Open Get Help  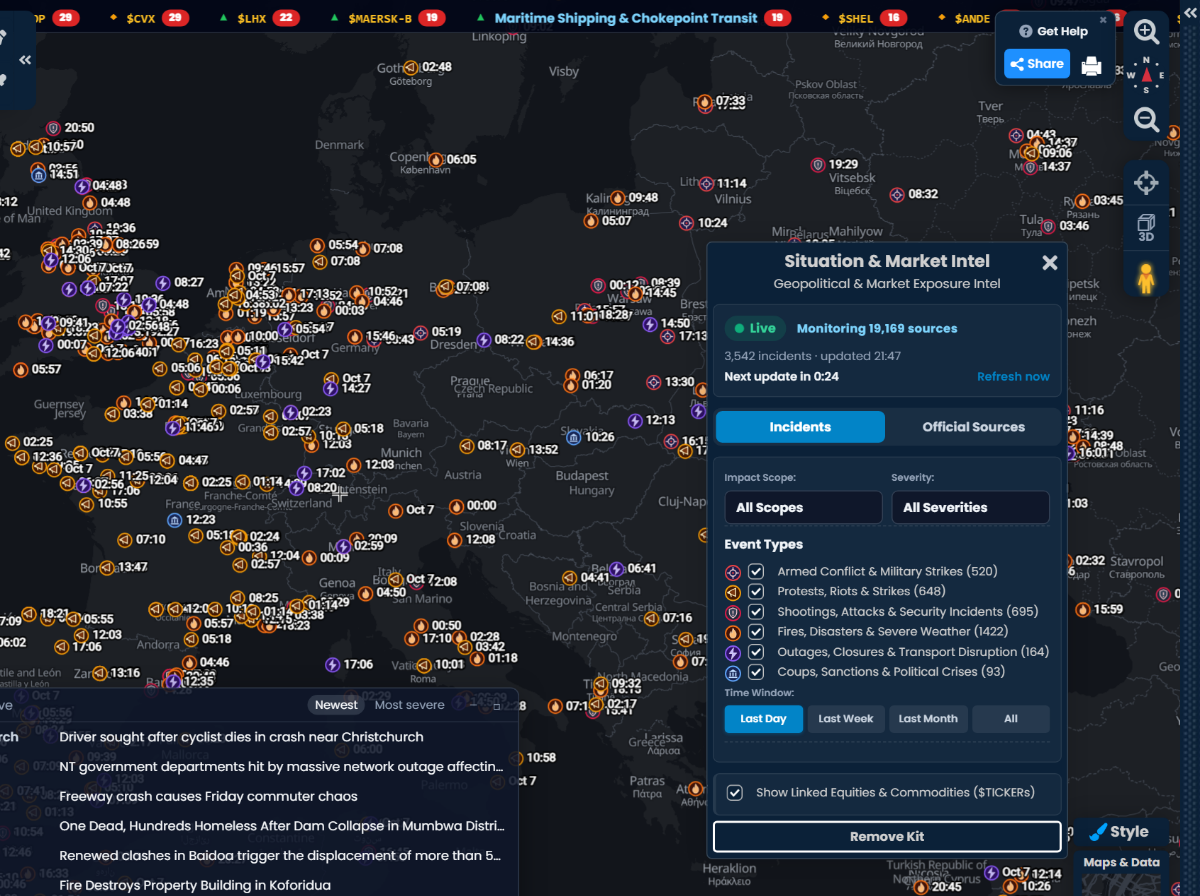click(x=1053, y=31)
